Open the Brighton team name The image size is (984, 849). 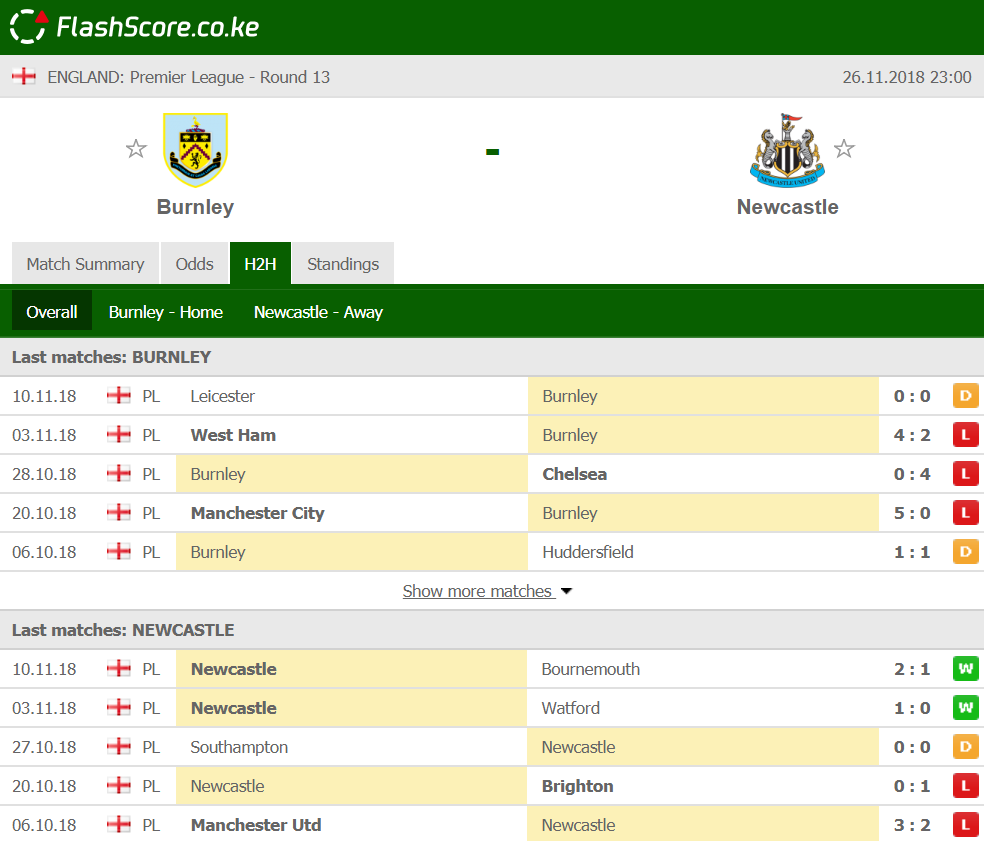click(577, 786)
